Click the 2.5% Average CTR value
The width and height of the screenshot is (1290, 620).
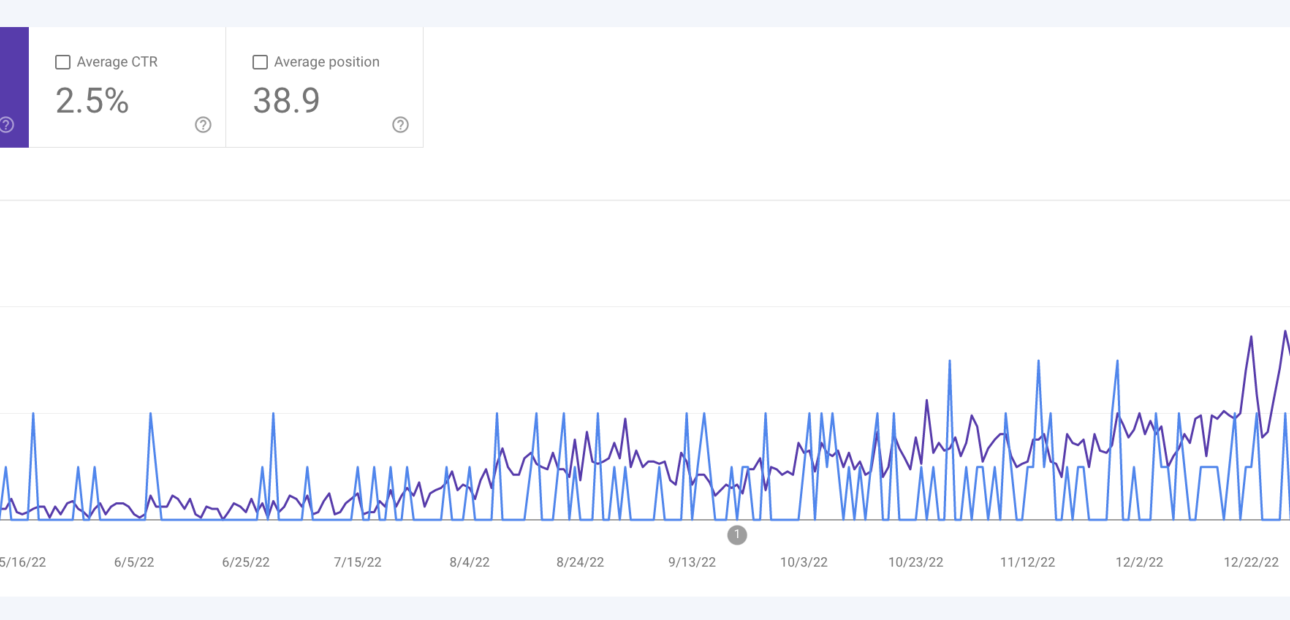coord(92,101)
